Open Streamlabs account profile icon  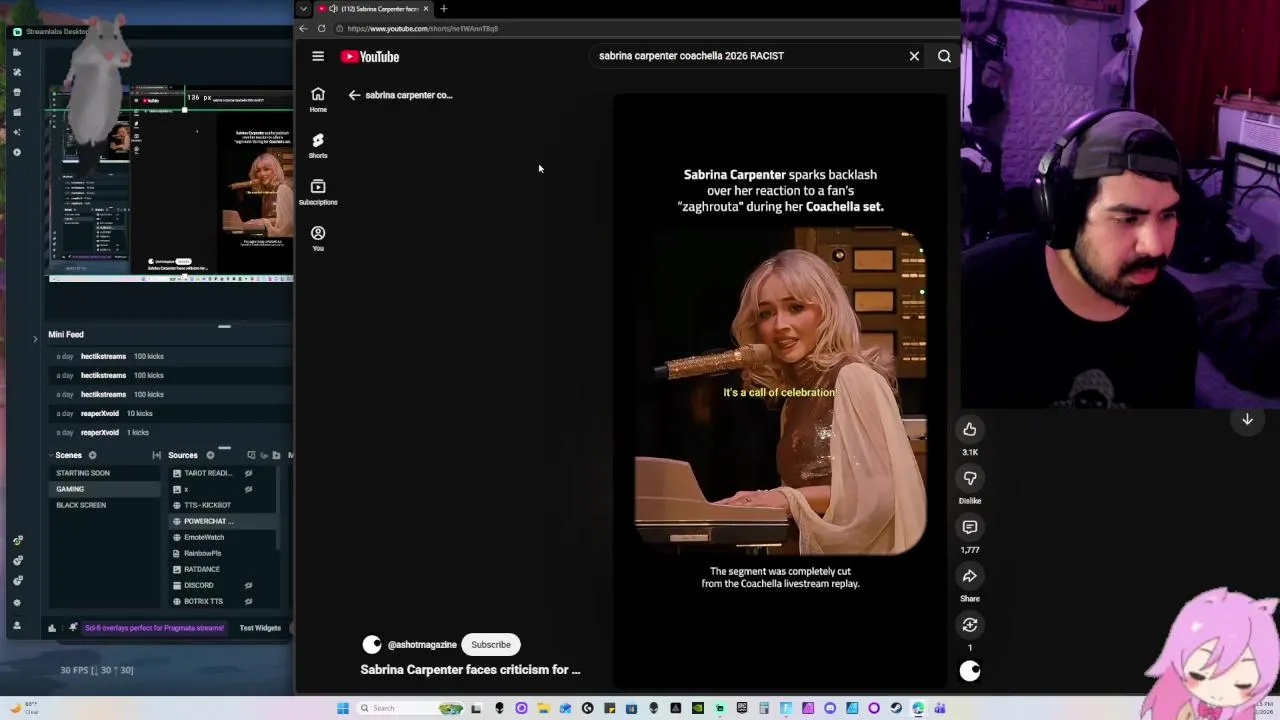pos(17,626)
